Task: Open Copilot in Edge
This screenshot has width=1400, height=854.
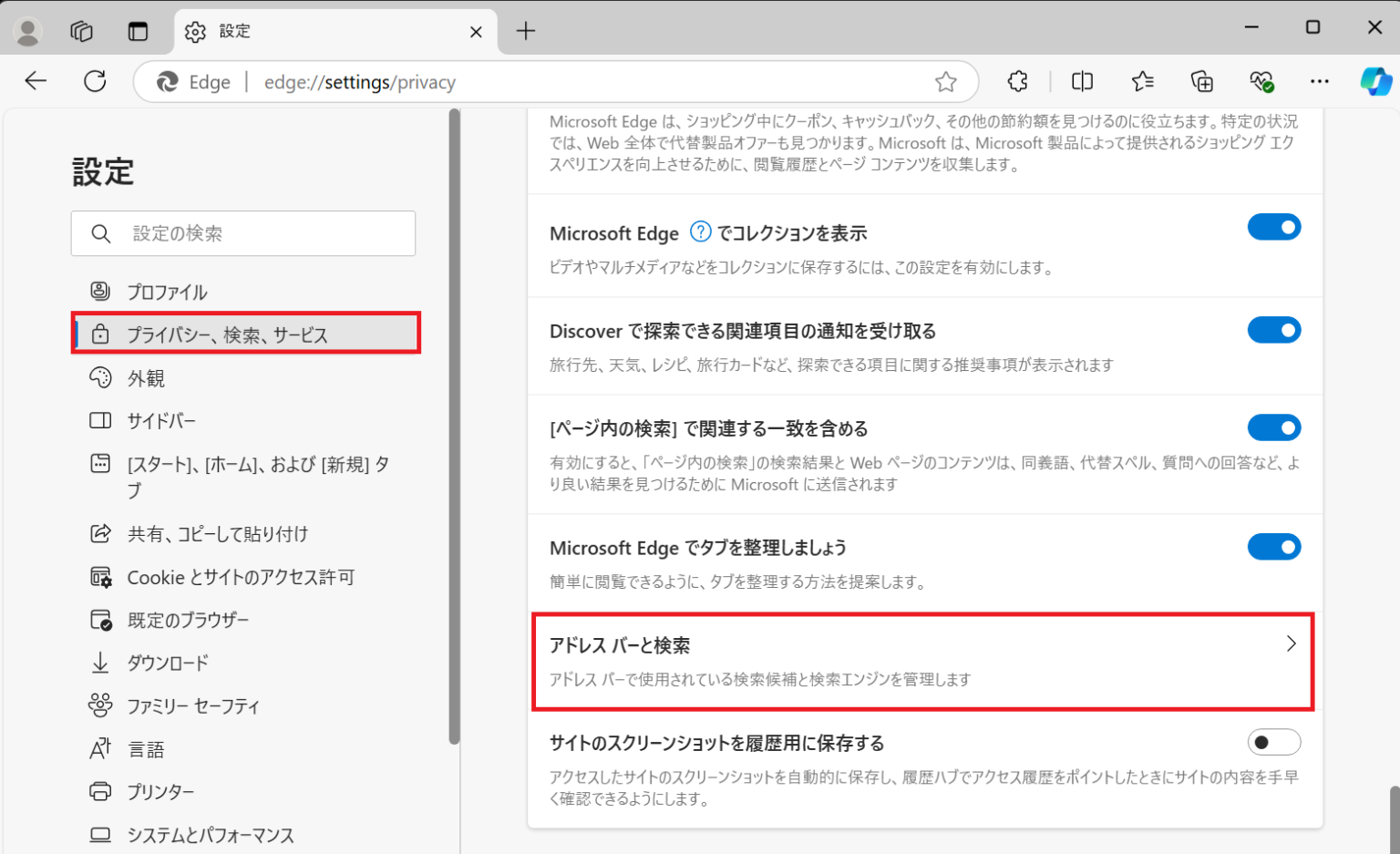Action: [1375, 81]
